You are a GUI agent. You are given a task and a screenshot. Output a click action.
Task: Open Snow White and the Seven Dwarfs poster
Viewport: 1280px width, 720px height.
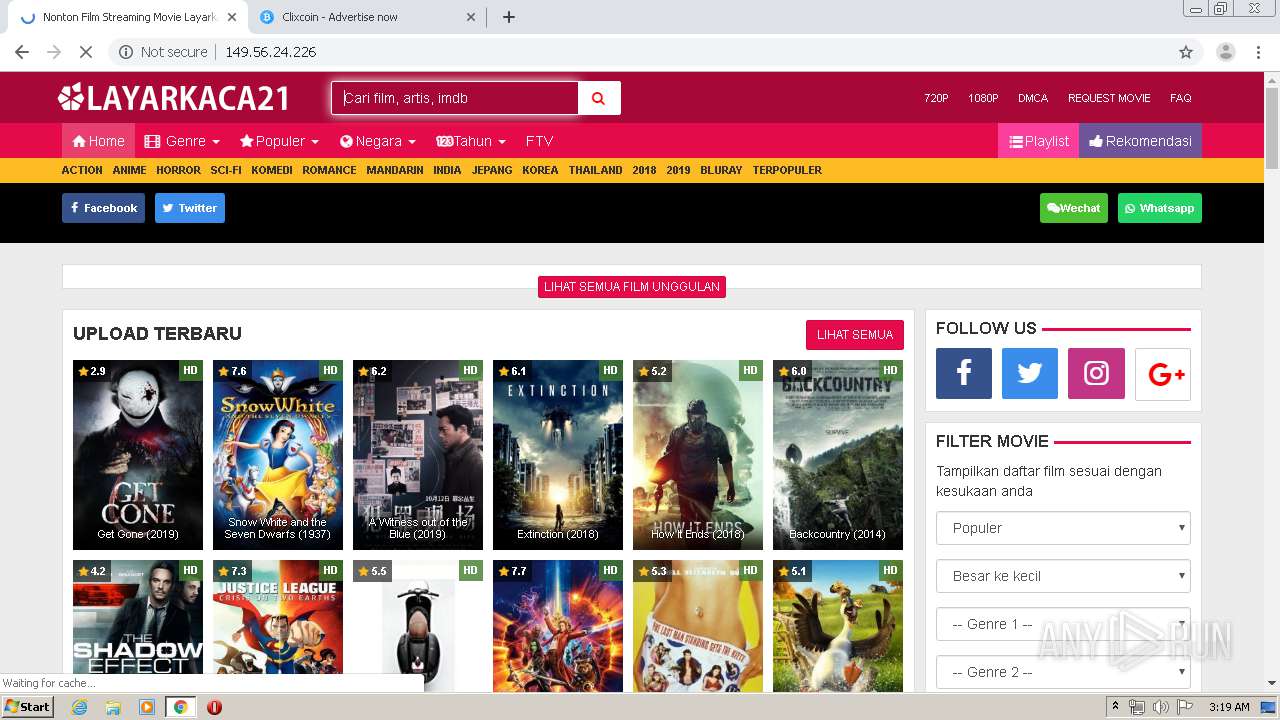pos(278,455)
